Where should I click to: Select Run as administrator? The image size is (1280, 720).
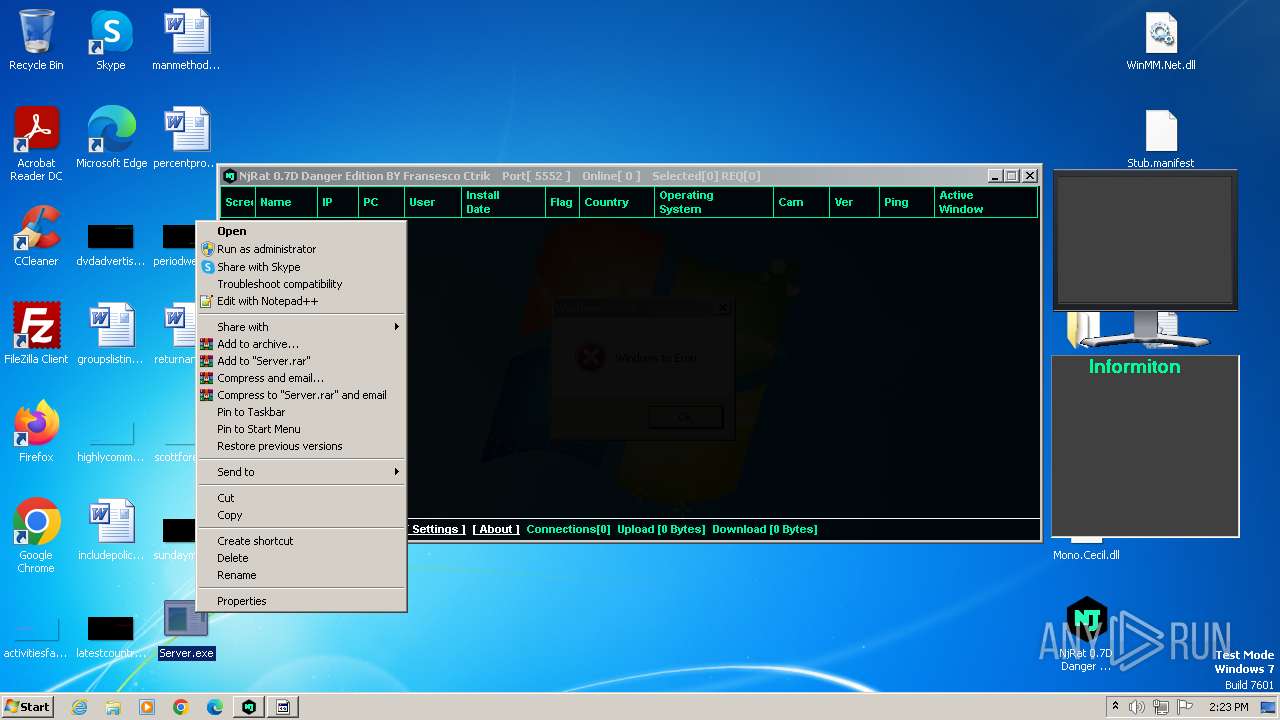301,249
